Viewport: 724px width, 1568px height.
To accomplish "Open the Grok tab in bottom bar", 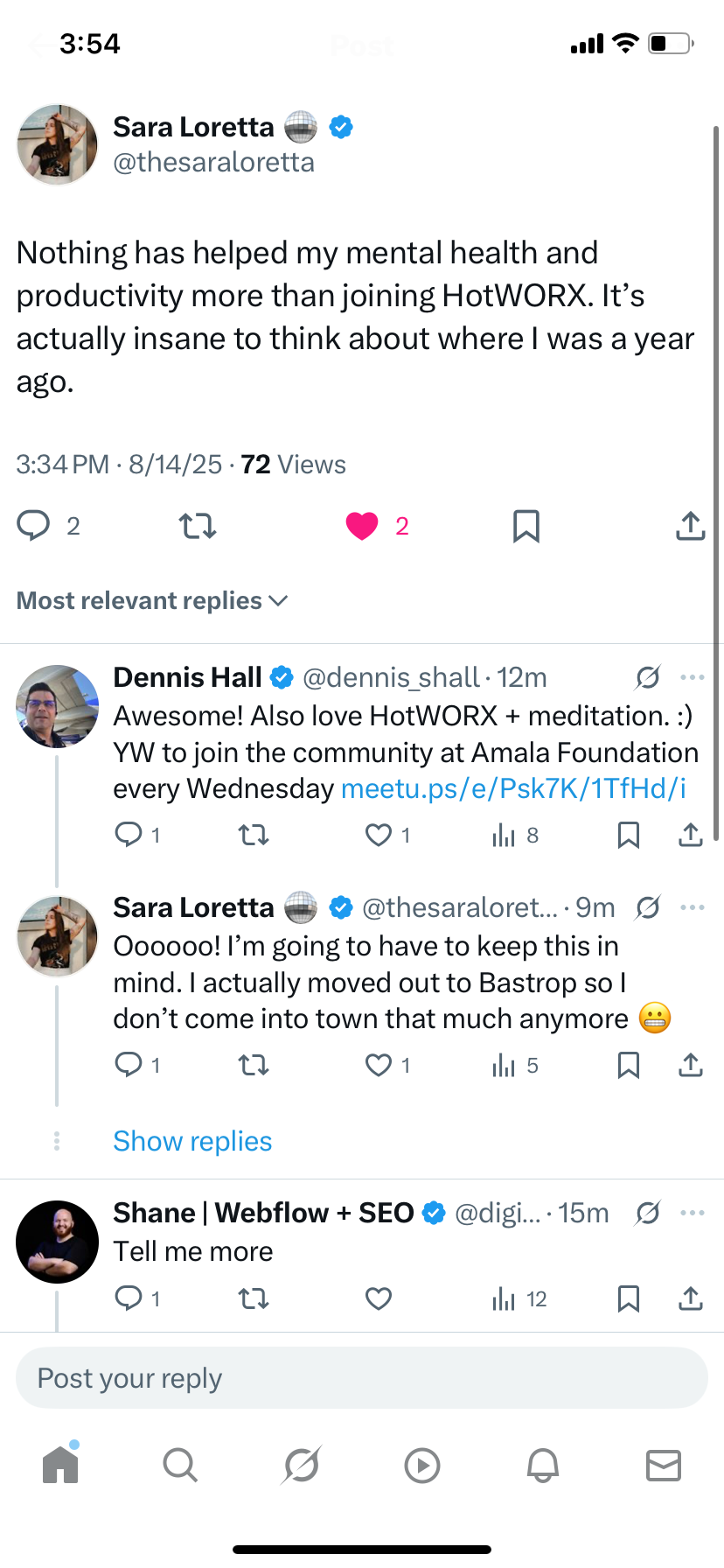I will [x=302, y=1465].
